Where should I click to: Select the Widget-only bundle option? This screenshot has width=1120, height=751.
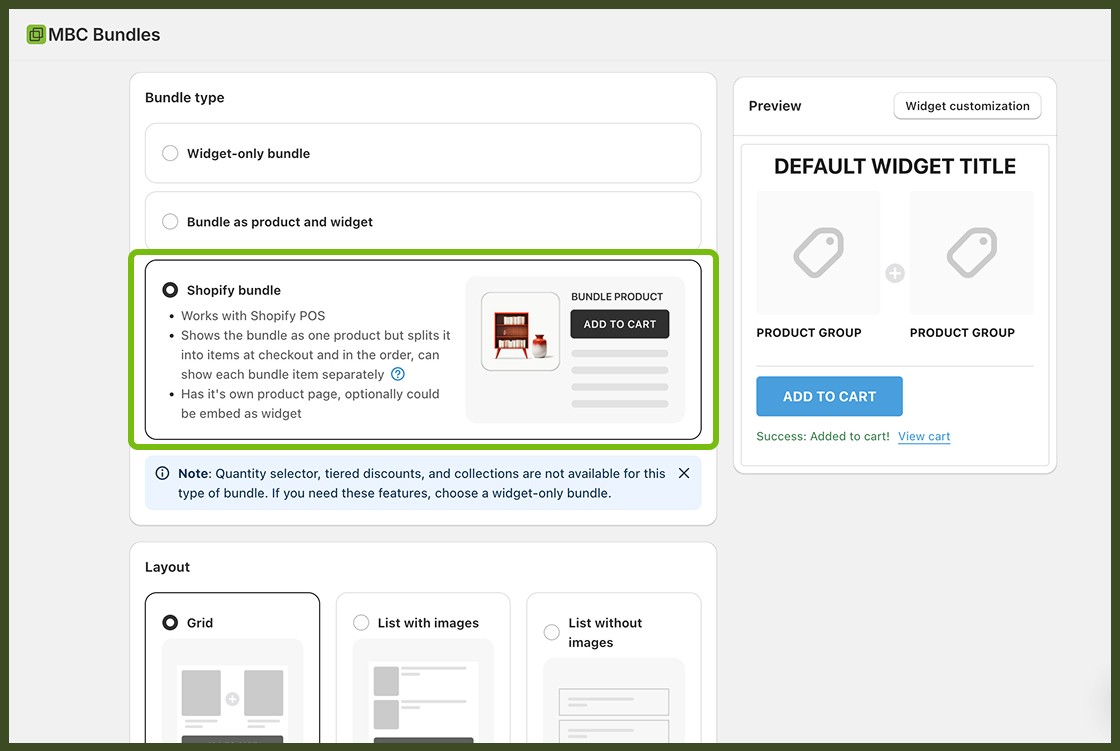pos(170,153)
